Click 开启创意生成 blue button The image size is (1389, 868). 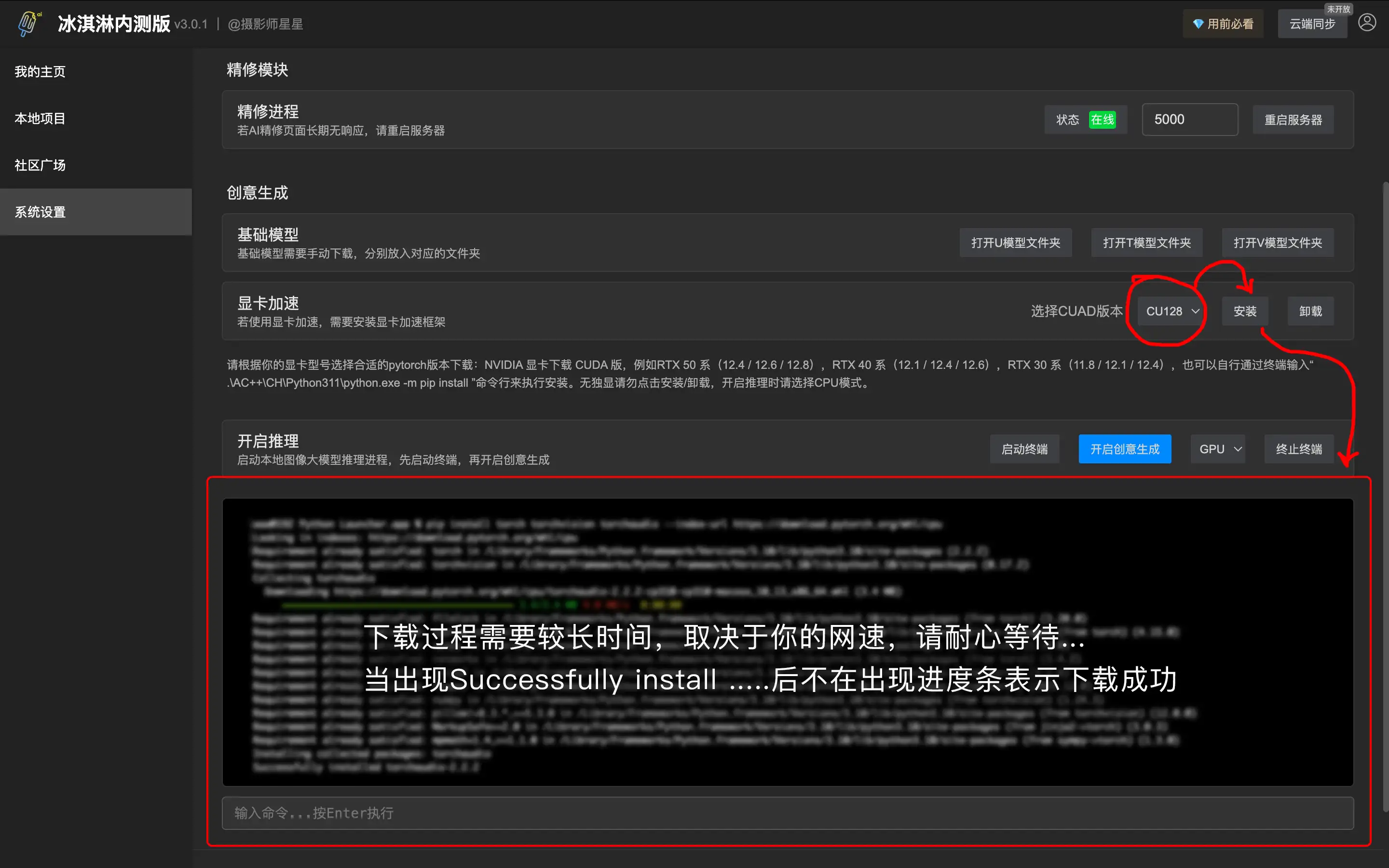[1124, 448]
